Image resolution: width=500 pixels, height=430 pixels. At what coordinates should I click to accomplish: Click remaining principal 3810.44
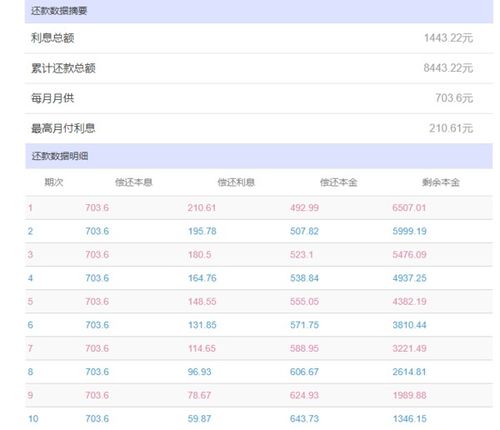coord(409,325)
